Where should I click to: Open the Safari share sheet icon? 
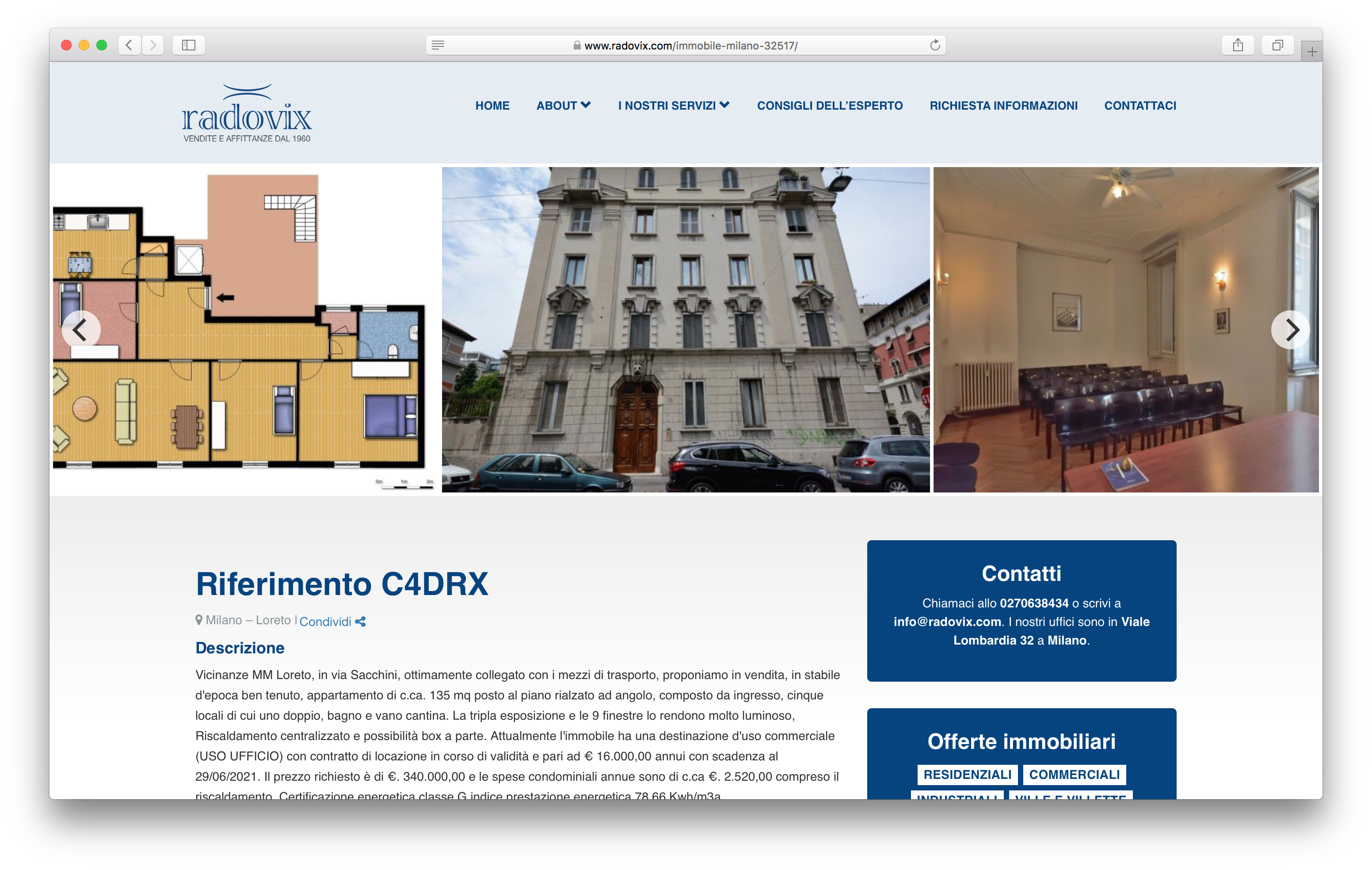tap(1238, 45)
